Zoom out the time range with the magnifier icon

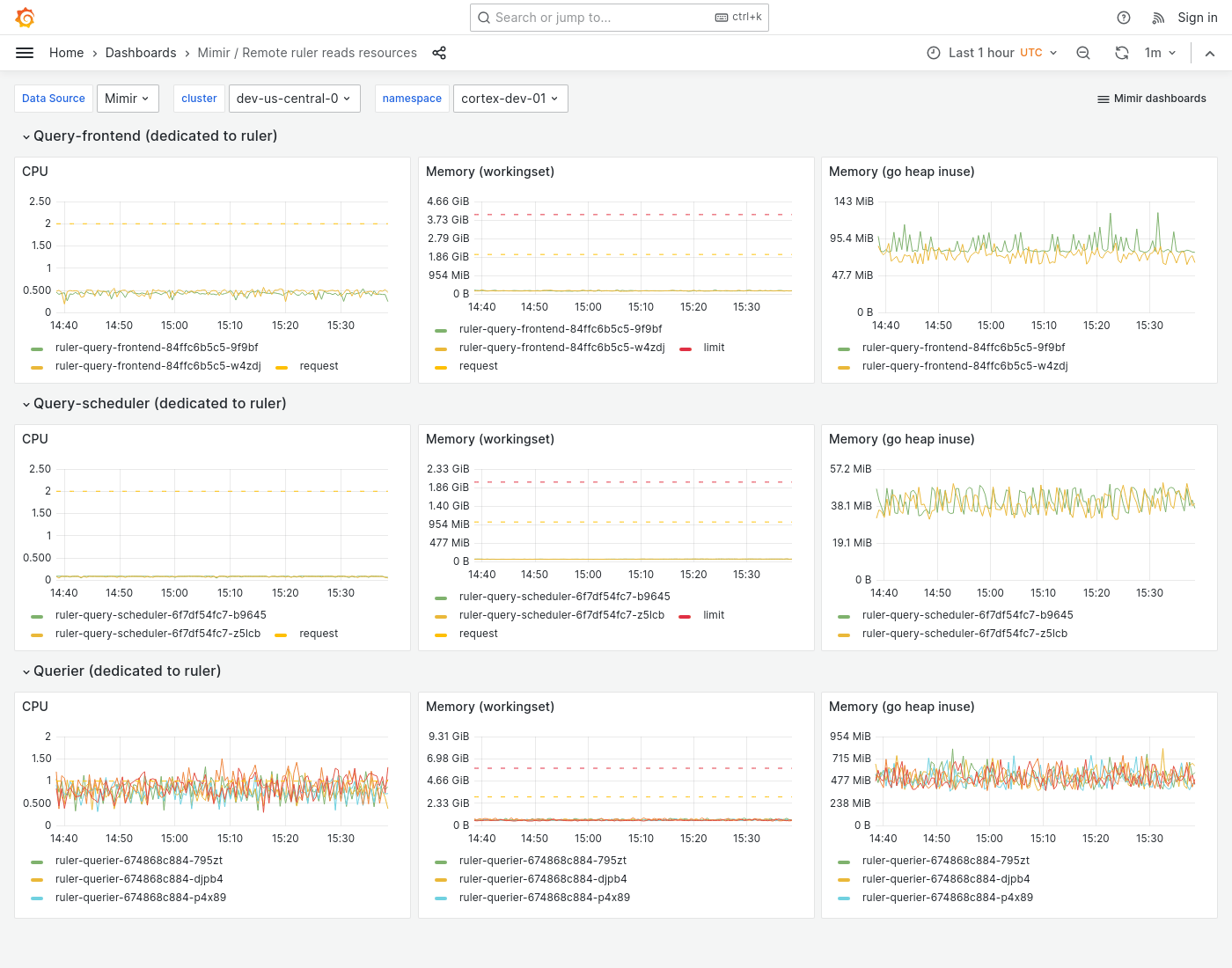1083,53
